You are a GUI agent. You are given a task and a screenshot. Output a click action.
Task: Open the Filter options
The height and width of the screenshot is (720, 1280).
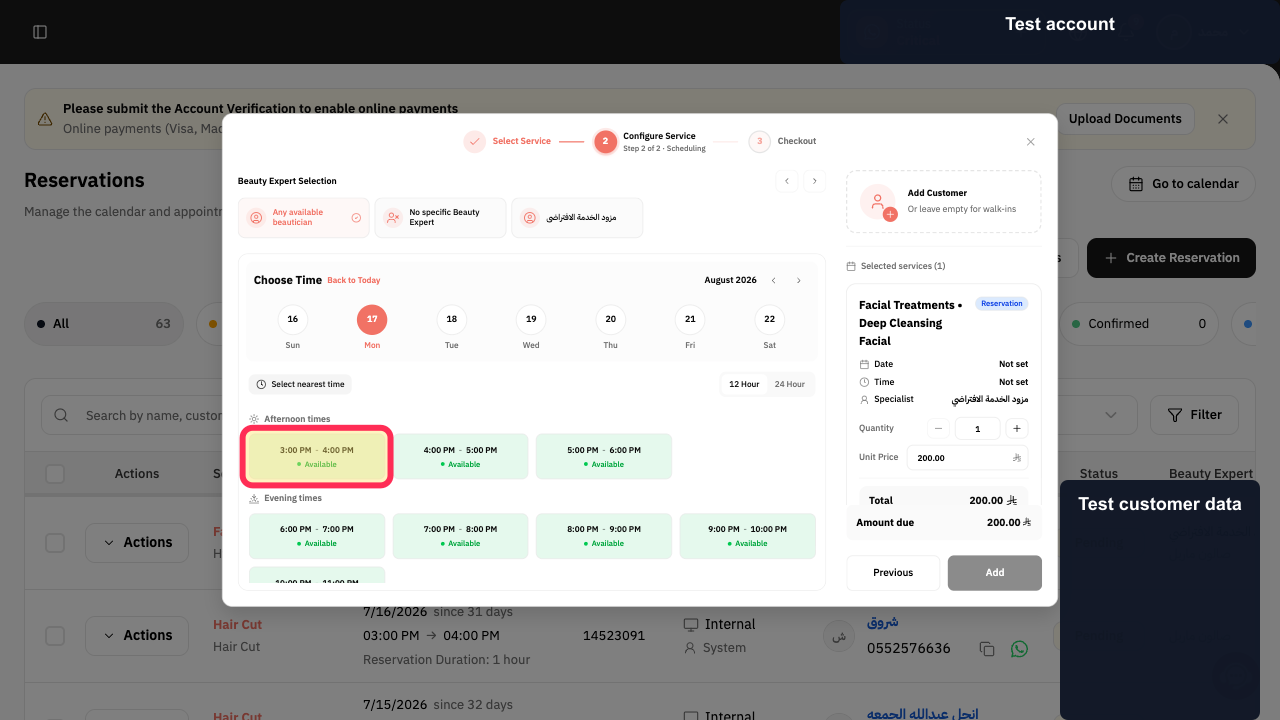click(1195, 415)
